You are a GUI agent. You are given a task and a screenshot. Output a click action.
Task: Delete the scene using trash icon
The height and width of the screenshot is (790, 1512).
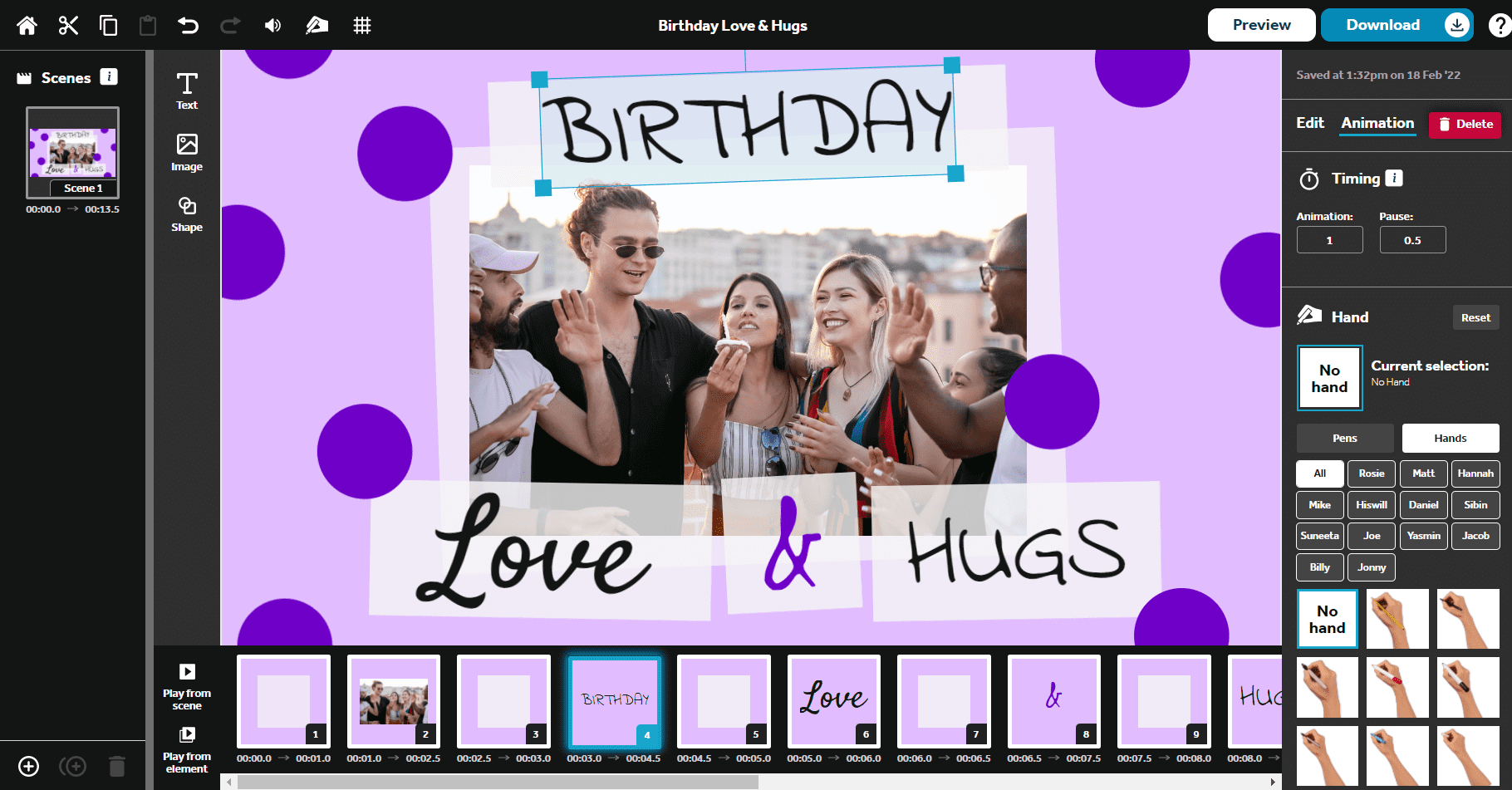pyautogui.click(x=117, y=766)
